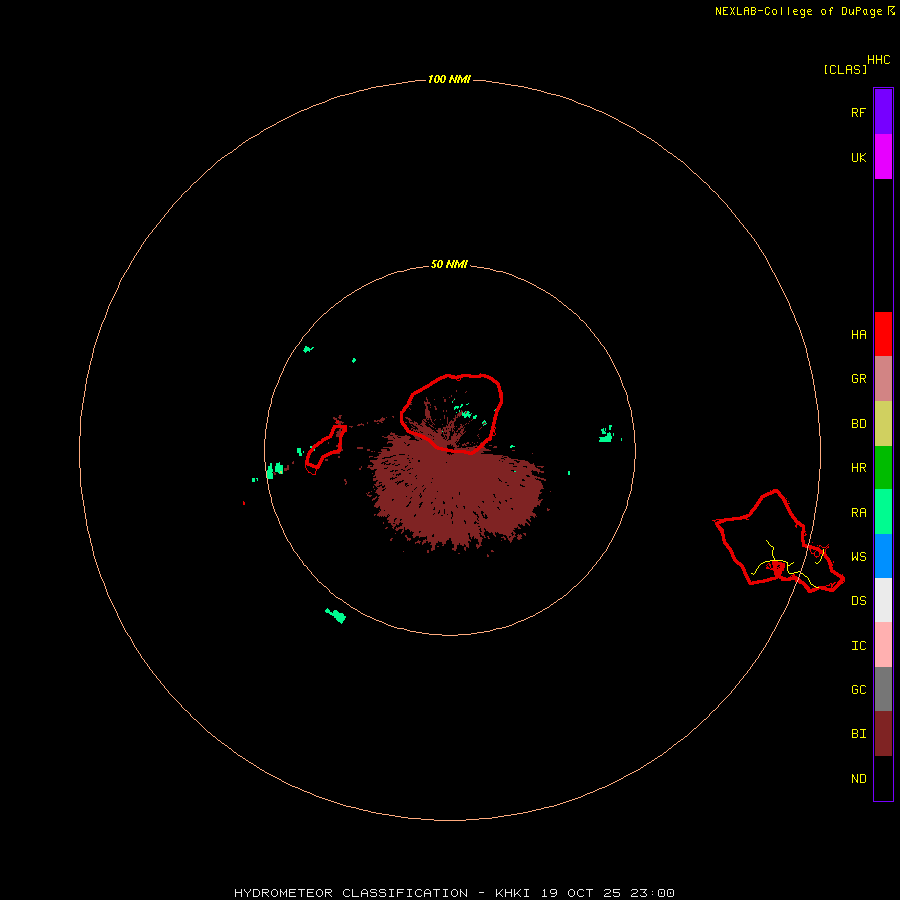Viewport: 900px width, 900px height.
Task: Click the ND legend label
Action: (858, 779)
